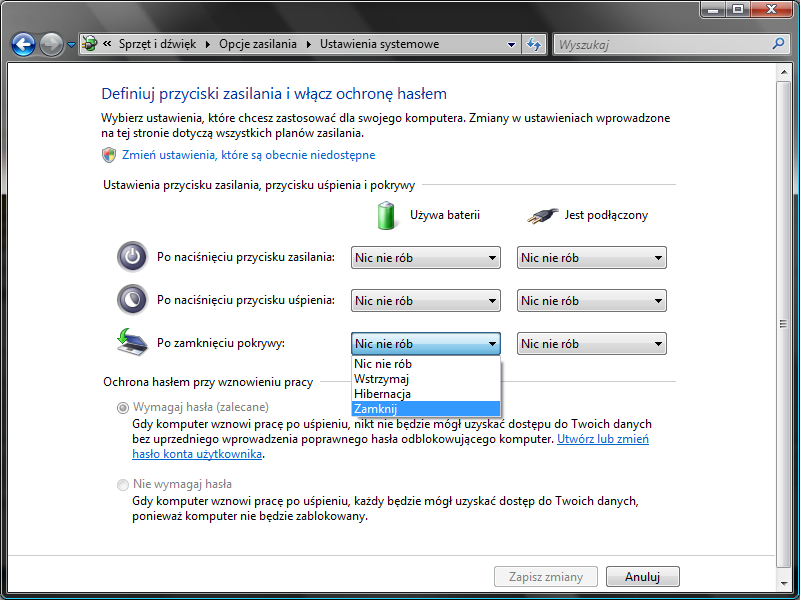Open the recent pages arrow beside the navigation buttons
The height and width of the screenshot is (600, 800).
click(x=71, y=45)
